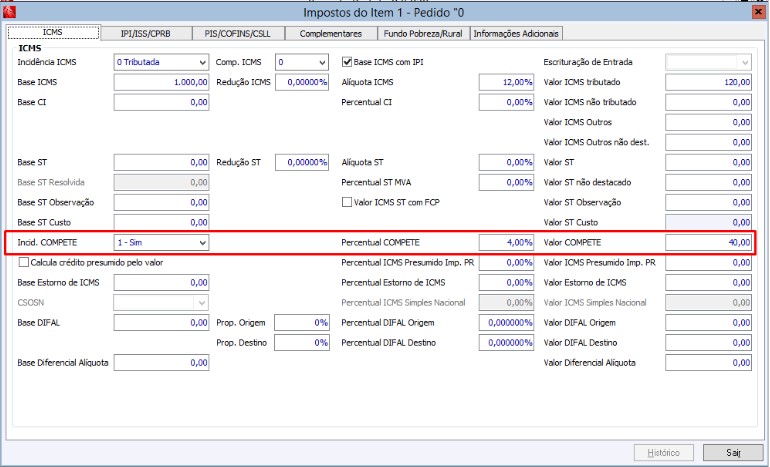This screenshot has height=467, width=770.
Task: Click the Percentual ST MVA field
Action: (506, 182)
